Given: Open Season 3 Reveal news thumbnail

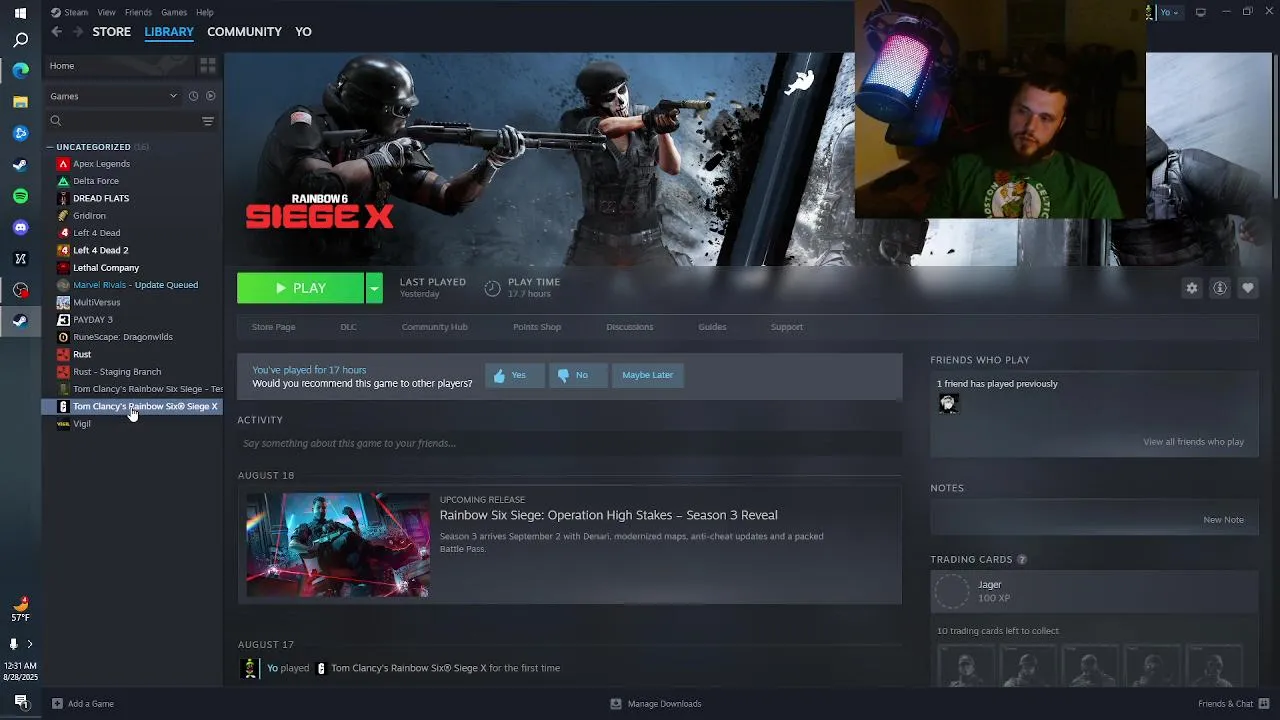Looking at the screenshot, I should (338, 544).
